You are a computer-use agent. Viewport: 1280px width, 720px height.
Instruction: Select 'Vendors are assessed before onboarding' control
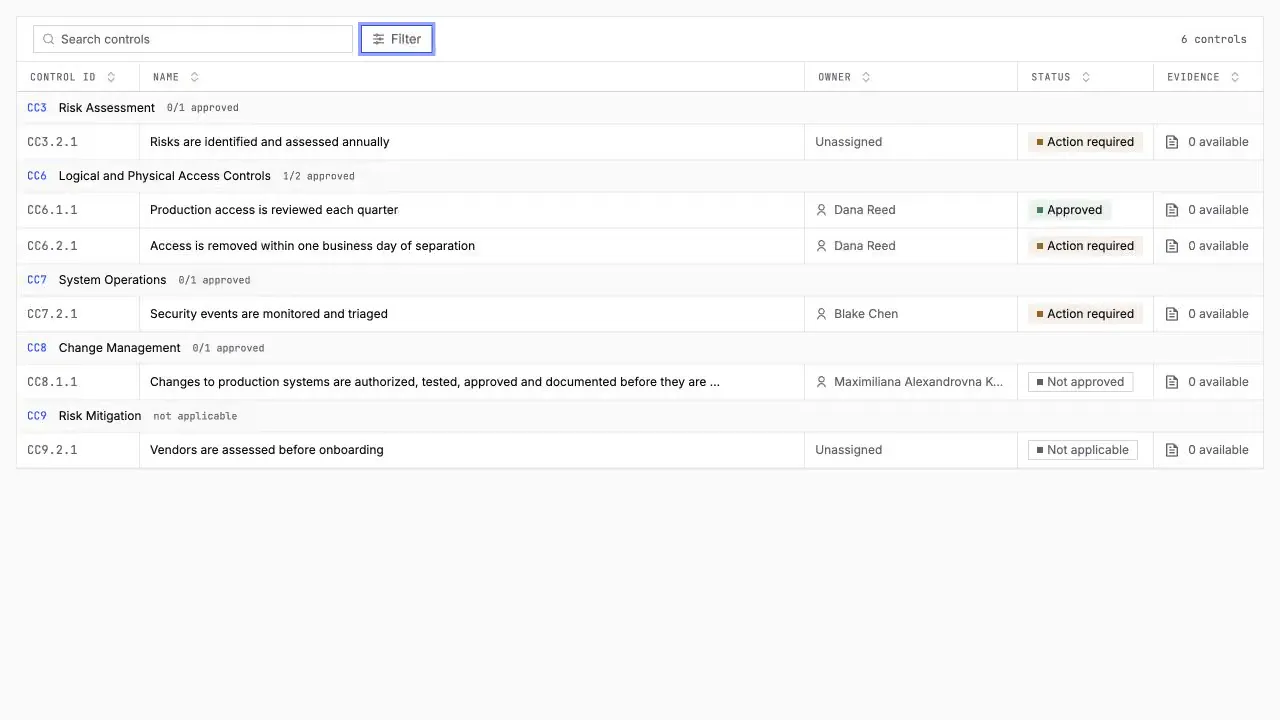tap(267, 450)
